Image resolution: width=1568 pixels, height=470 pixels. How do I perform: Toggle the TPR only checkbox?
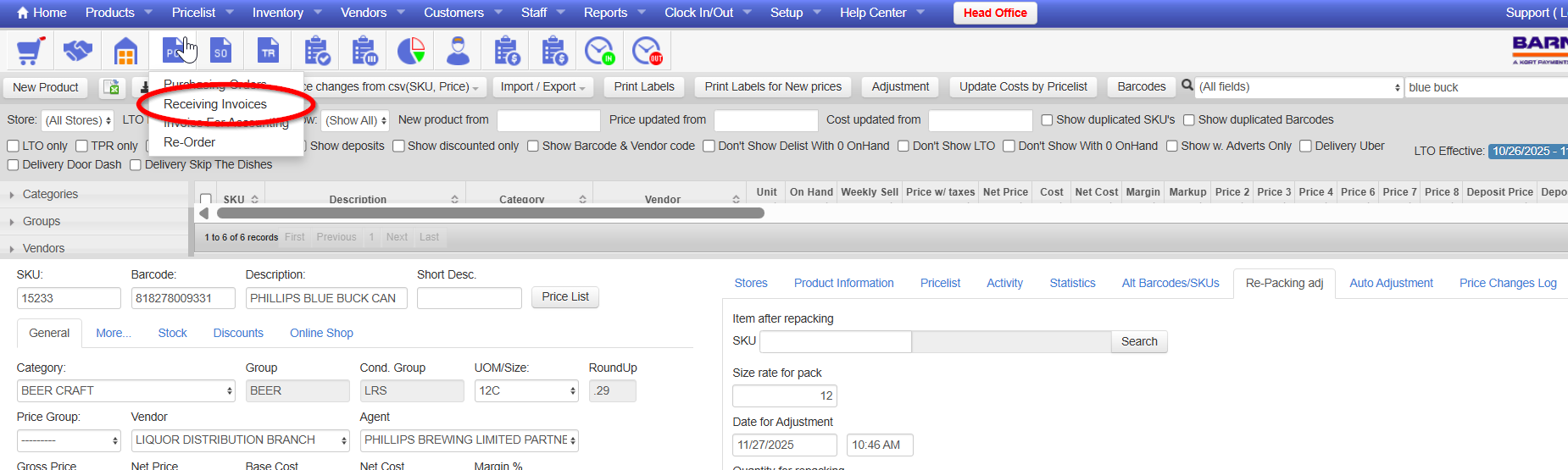coord(81,146)
